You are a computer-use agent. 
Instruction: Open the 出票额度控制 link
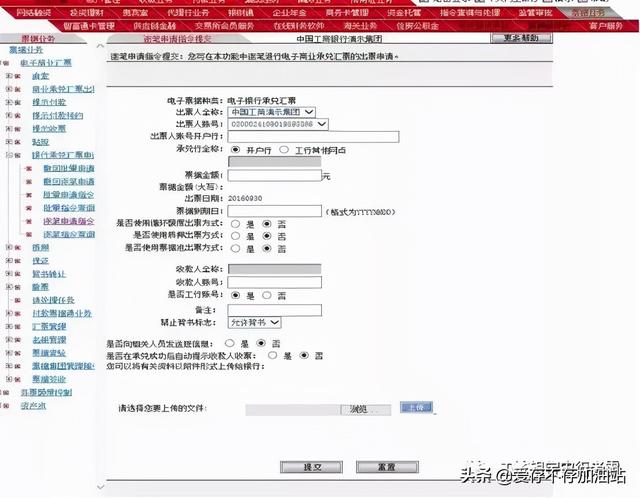[x=46, y=392]
